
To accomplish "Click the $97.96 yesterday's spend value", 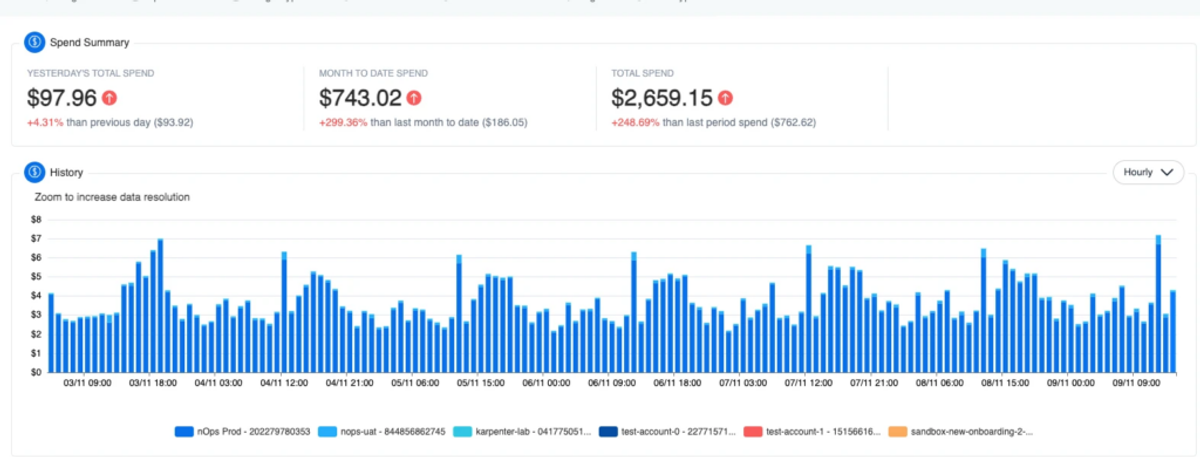I will click(62, 98).
